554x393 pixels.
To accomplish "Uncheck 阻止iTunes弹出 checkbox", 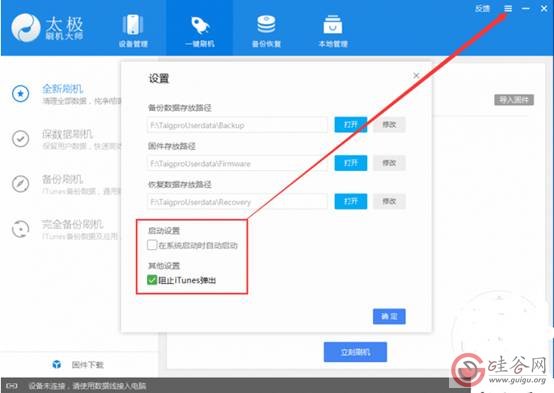I will tap(152, 280).
